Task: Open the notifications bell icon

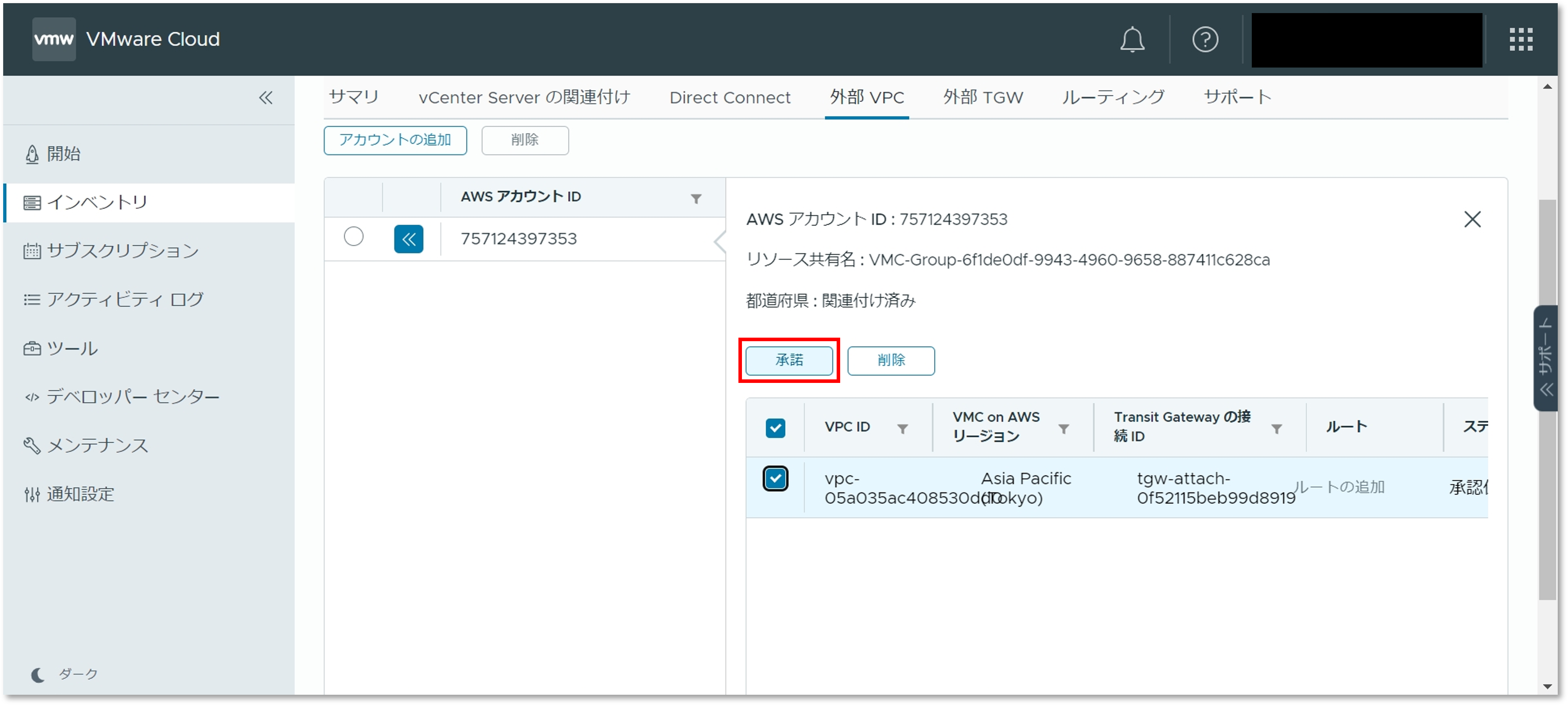Action: 1132,40
